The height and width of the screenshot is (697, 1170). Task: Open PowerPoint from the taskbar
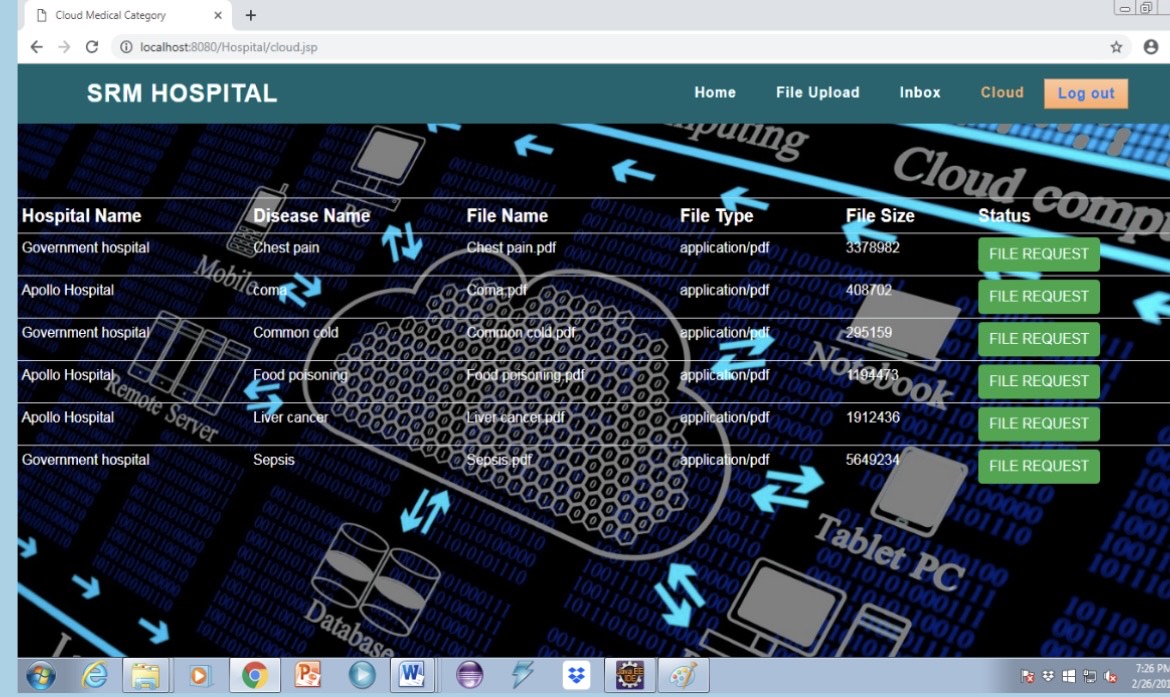tap(307, 675)
